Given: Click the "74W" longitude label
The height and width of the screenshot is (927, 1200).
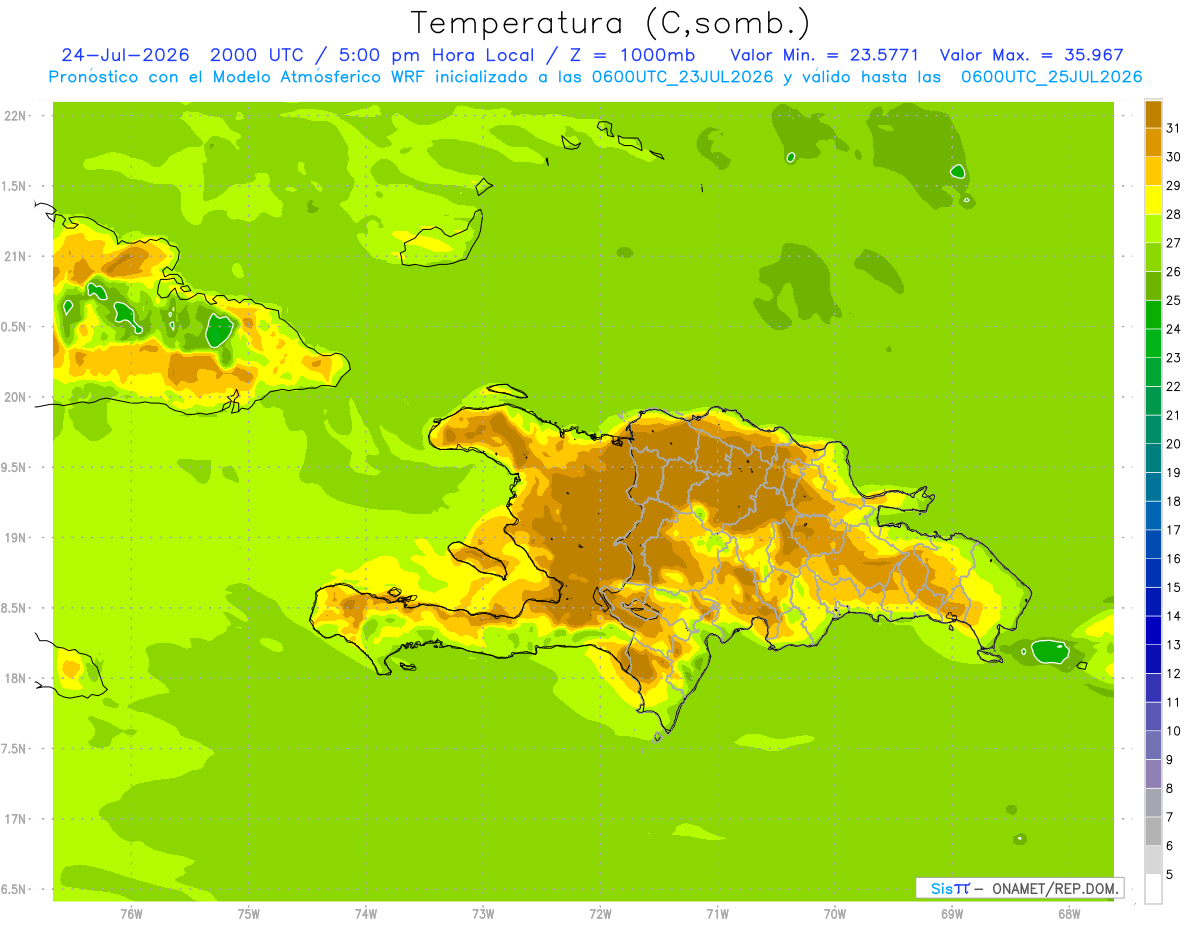Looking at the screenshot, I should [365, 913].
